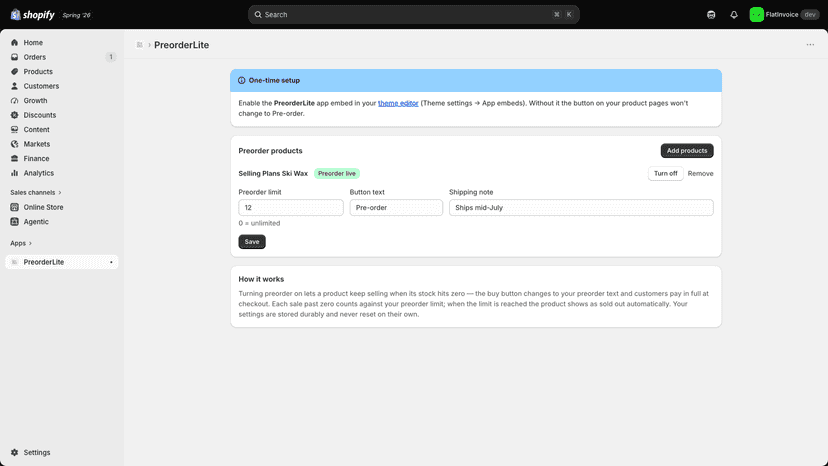Click the FlatInvoice green avatar
The height and width of the screenshot is (466, 828).
(x=756, y=15)
